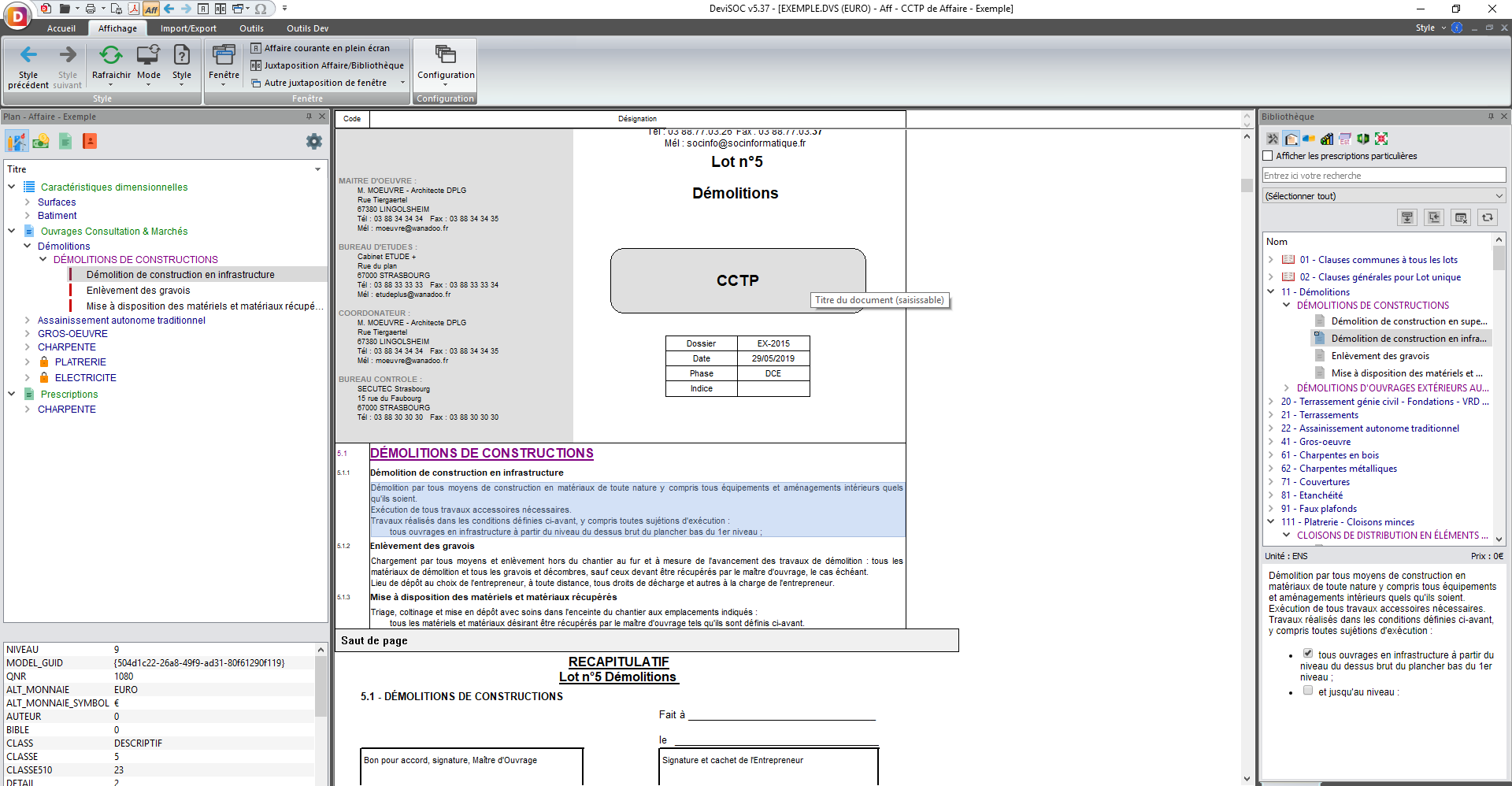Click the printer icon in quick access toolbar
Viewport: 1512px width, 786px height.
tap(91, 9)
